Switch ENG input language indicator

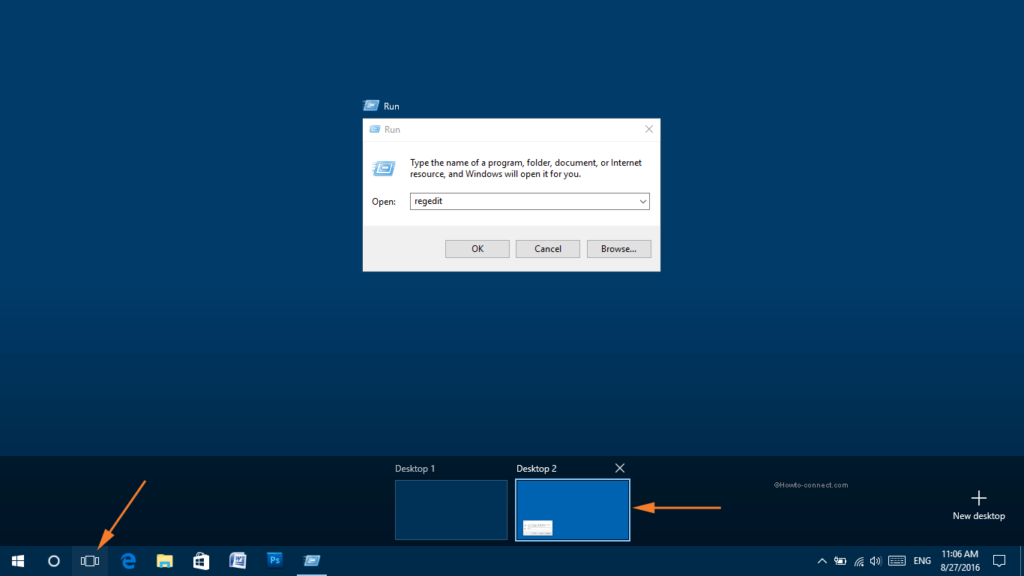(x=922, y=561)
